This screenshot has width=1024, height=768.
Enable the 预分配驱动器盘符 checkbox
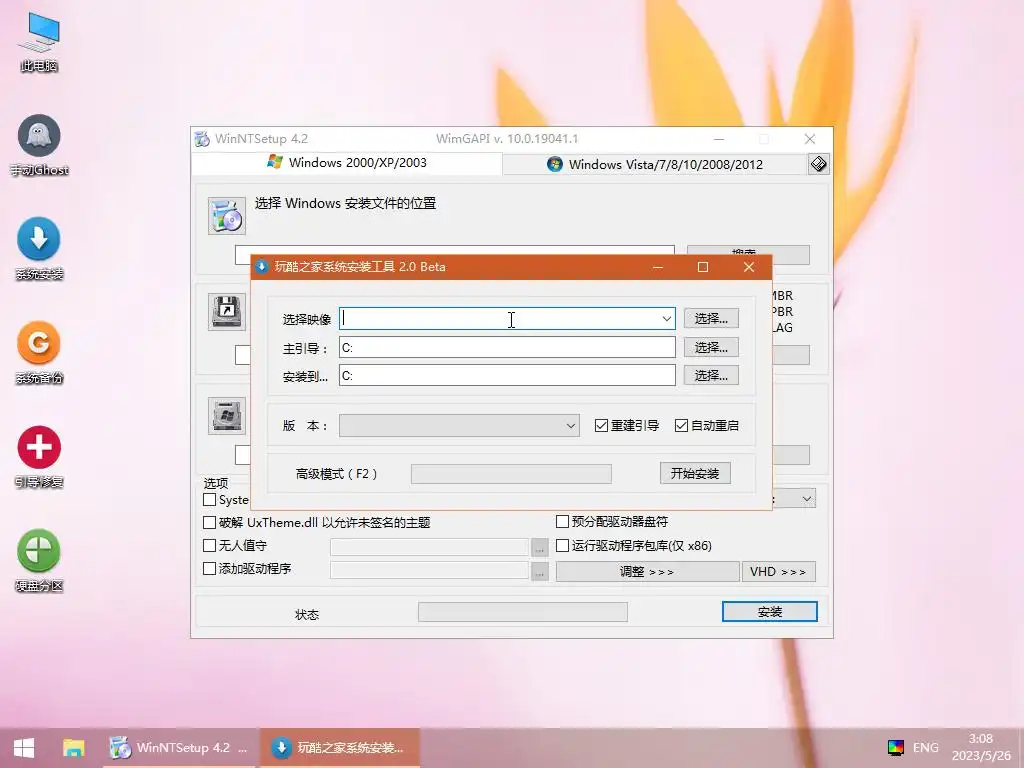click(x=562, y=521)
